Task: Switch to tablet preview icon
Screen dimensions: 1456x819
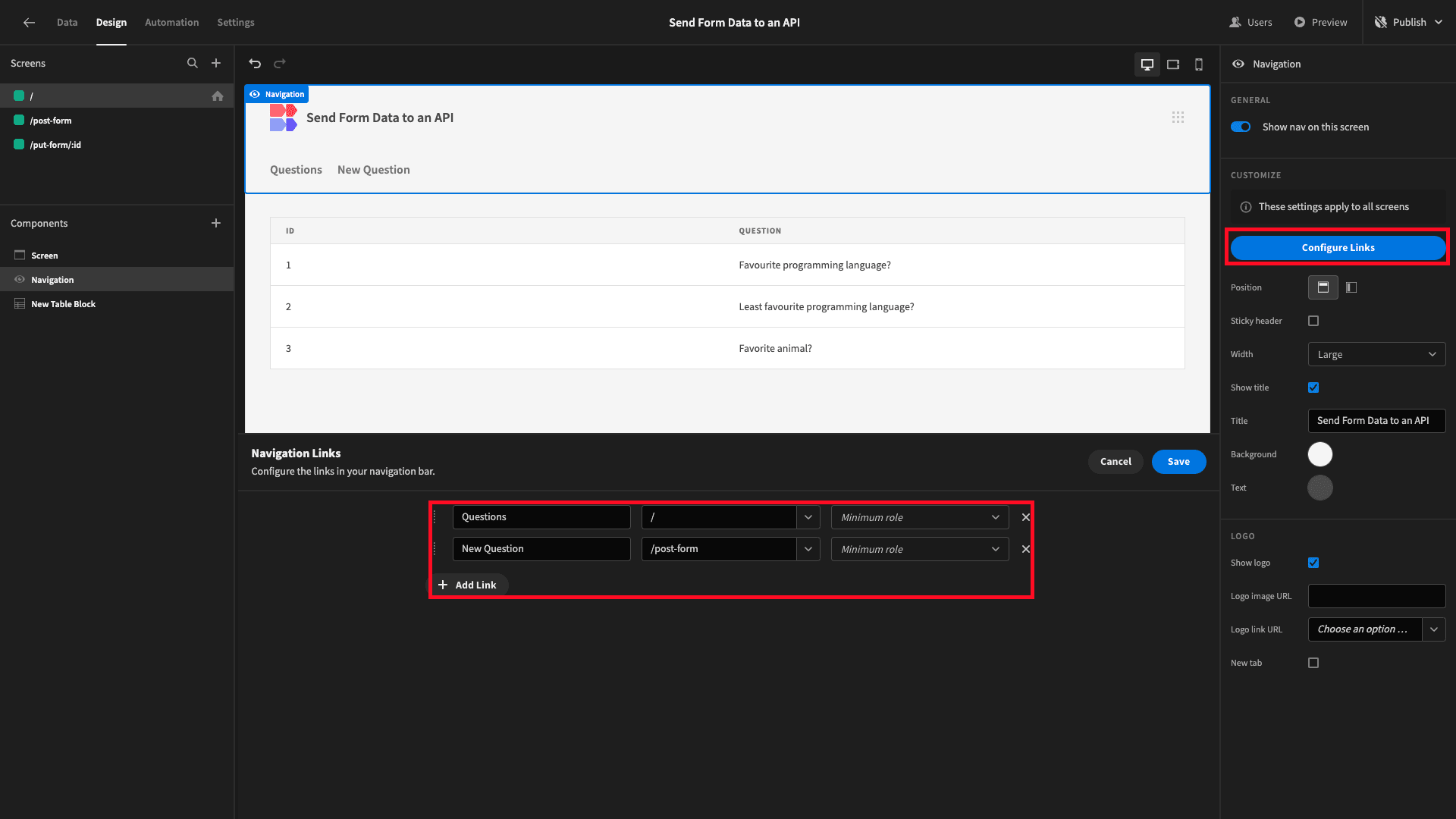Action: click(1173, 64)
